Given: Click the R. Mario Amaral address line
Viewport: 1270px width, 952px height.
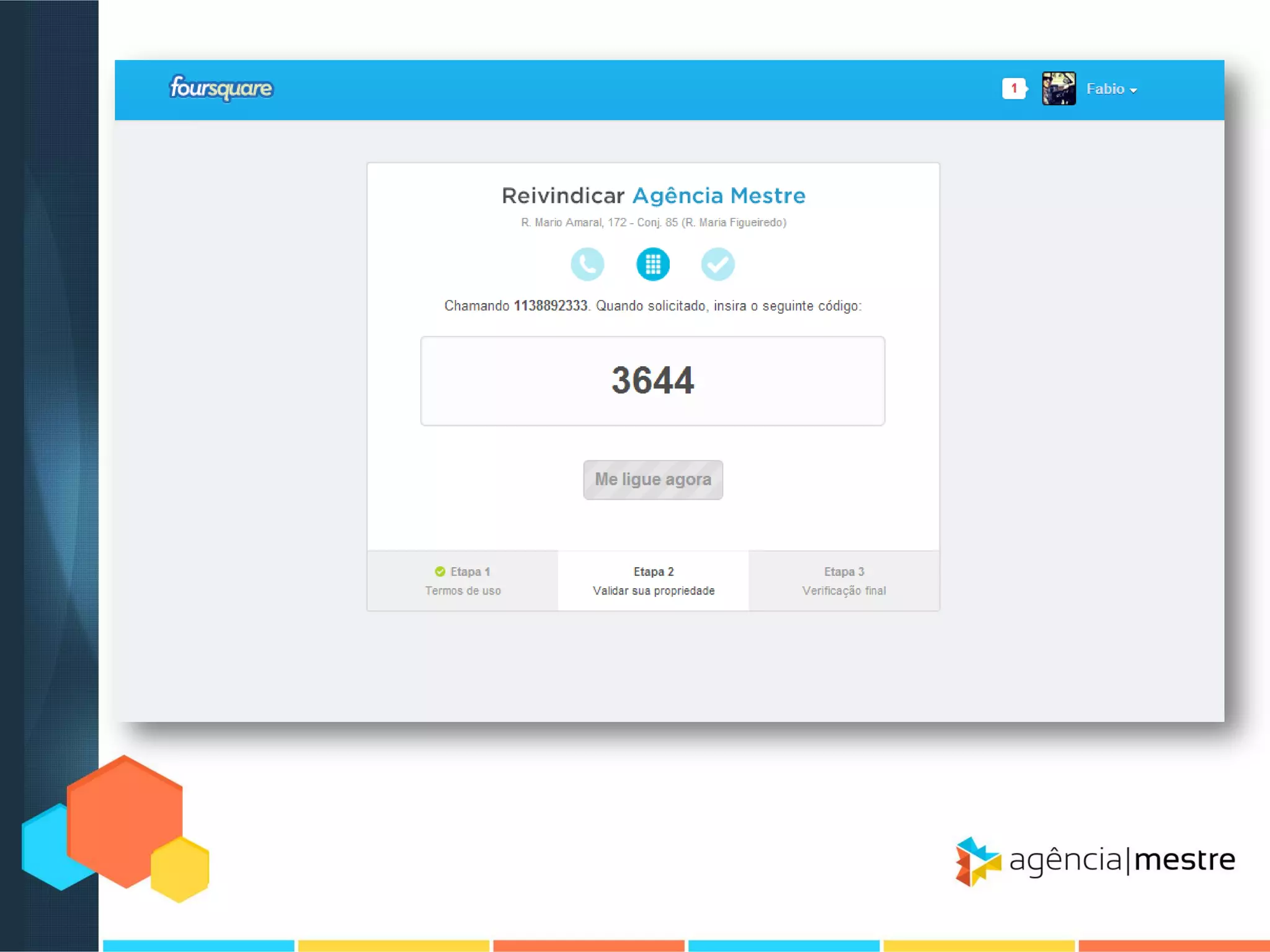Looking at the screenshot, I should 653,223.
